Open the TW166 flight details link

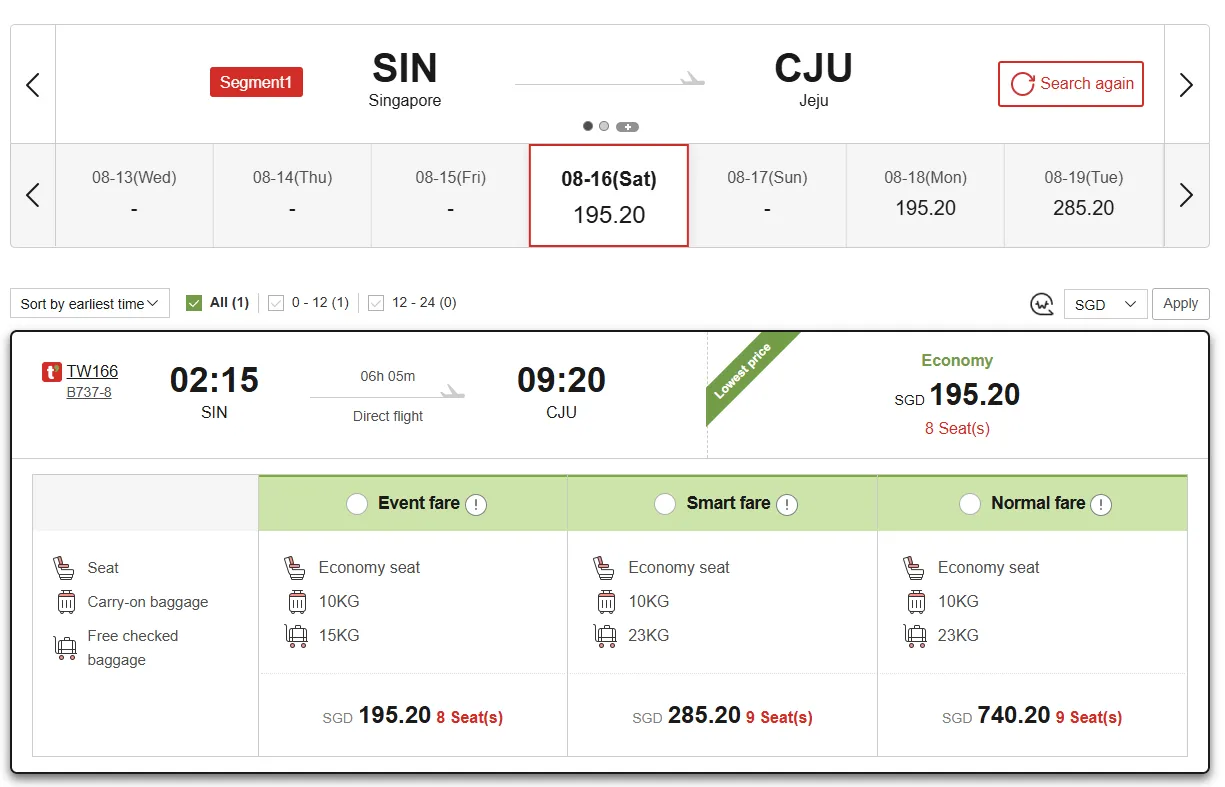(92, 372)
